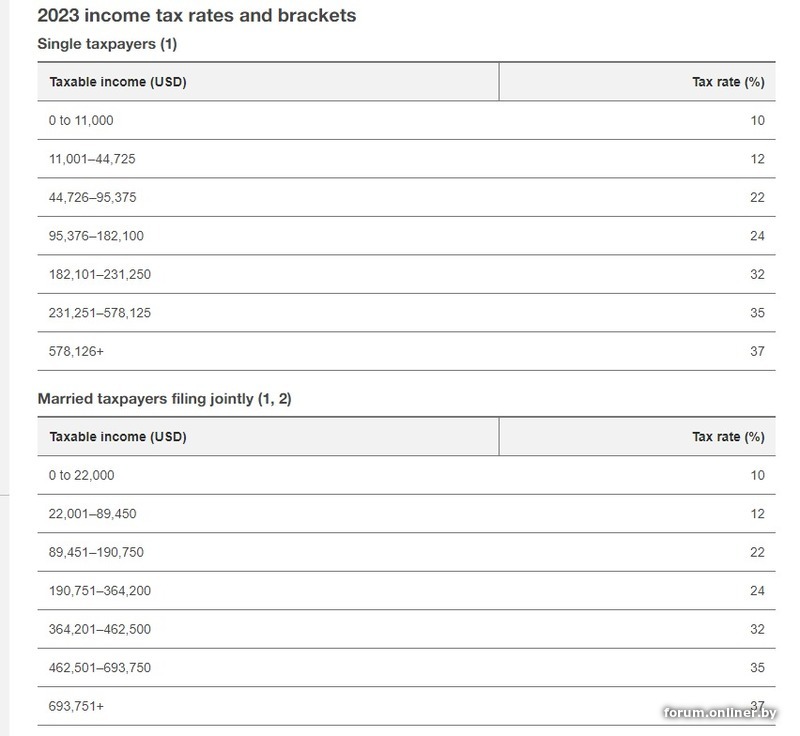The width and height of the screenshot is (800, 736).
Task: Select the "0 to 22,000" income row
Action: pyautogui.click(x=81, y=475)
